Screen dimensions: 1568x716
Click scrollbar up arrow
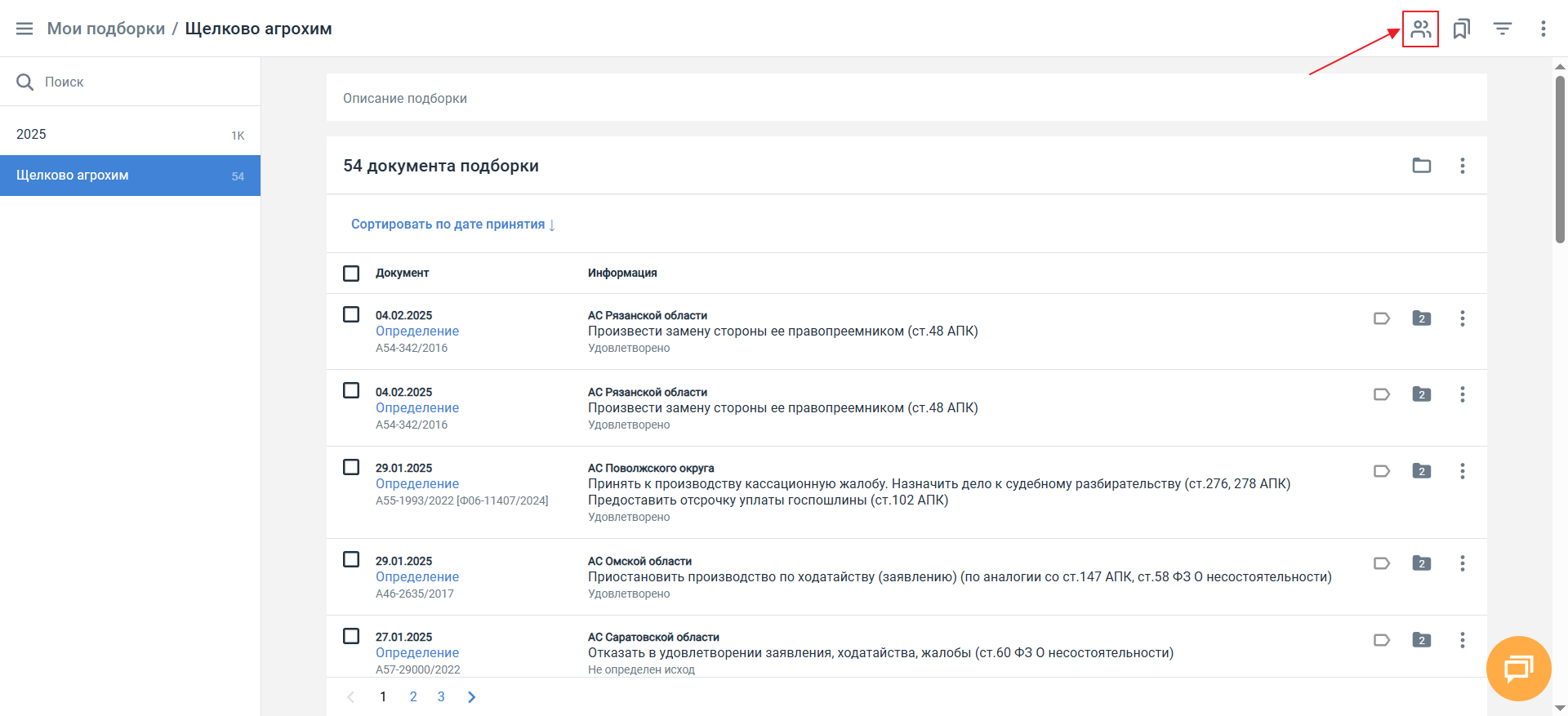coord(1560,65)
